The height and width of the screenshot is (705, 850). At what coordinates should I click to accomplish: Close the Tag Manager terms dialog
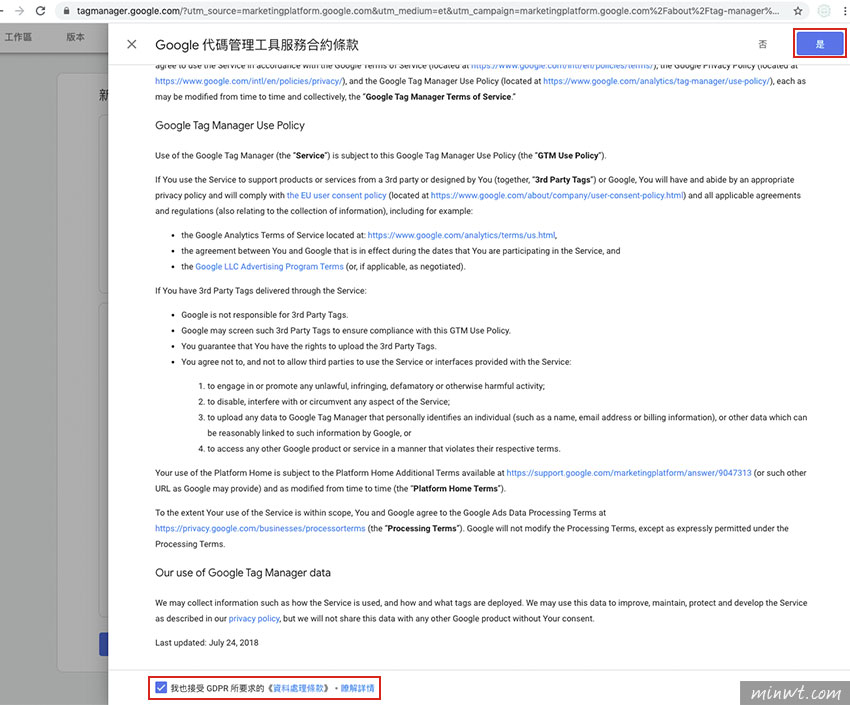pos(132,44)
